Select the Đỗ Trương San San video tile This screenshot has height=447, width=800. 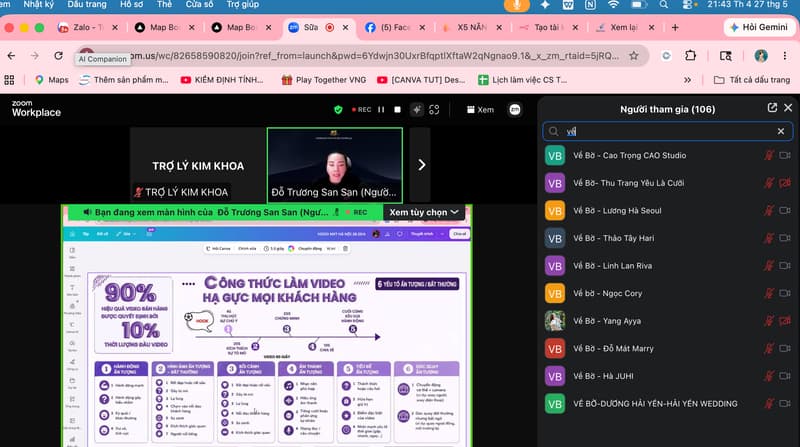pos(335,165)
